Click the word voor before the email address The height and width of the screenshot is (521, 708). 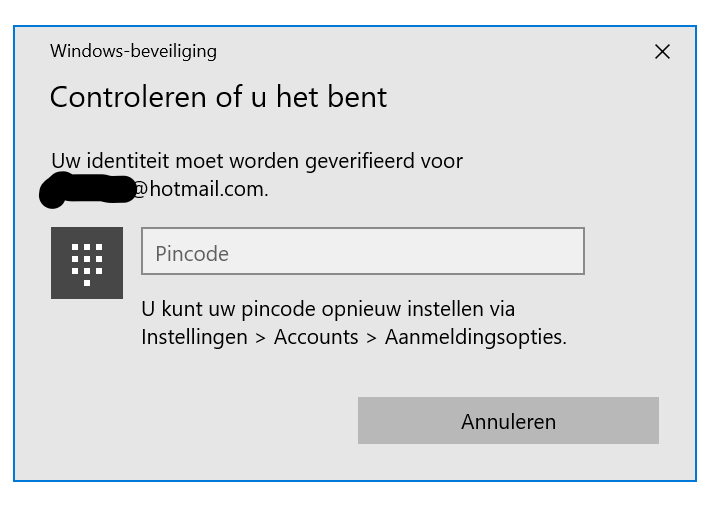(442, 162)
